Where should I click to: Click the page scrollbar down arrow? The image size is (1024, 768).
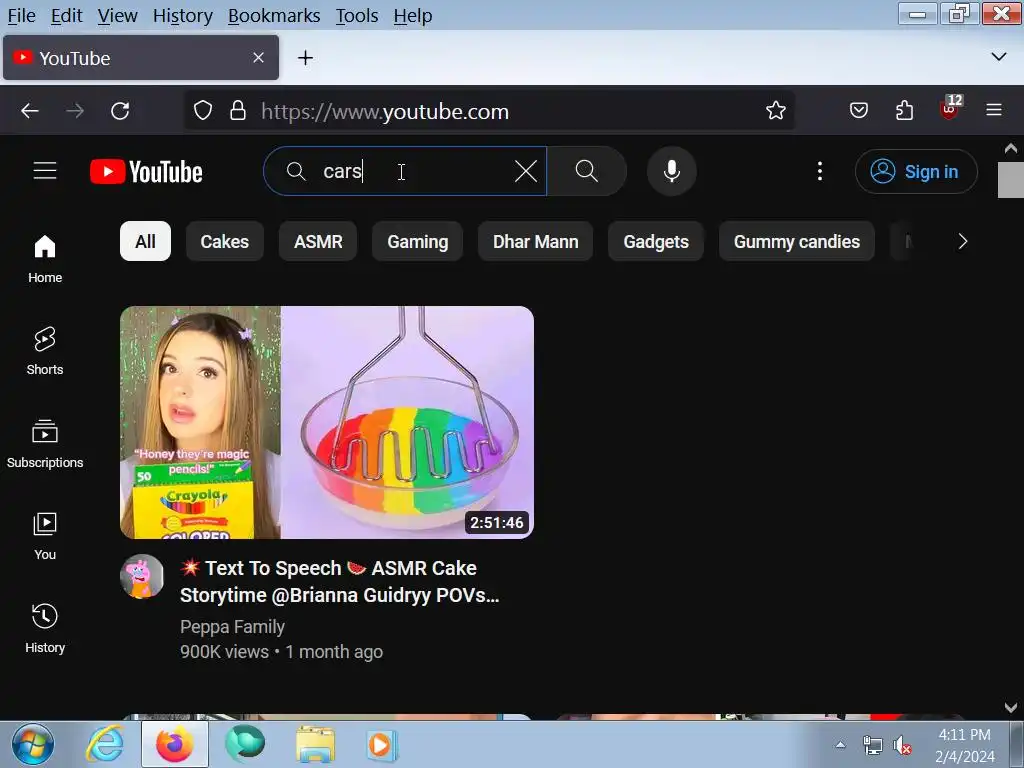(x=1011, y=707)
